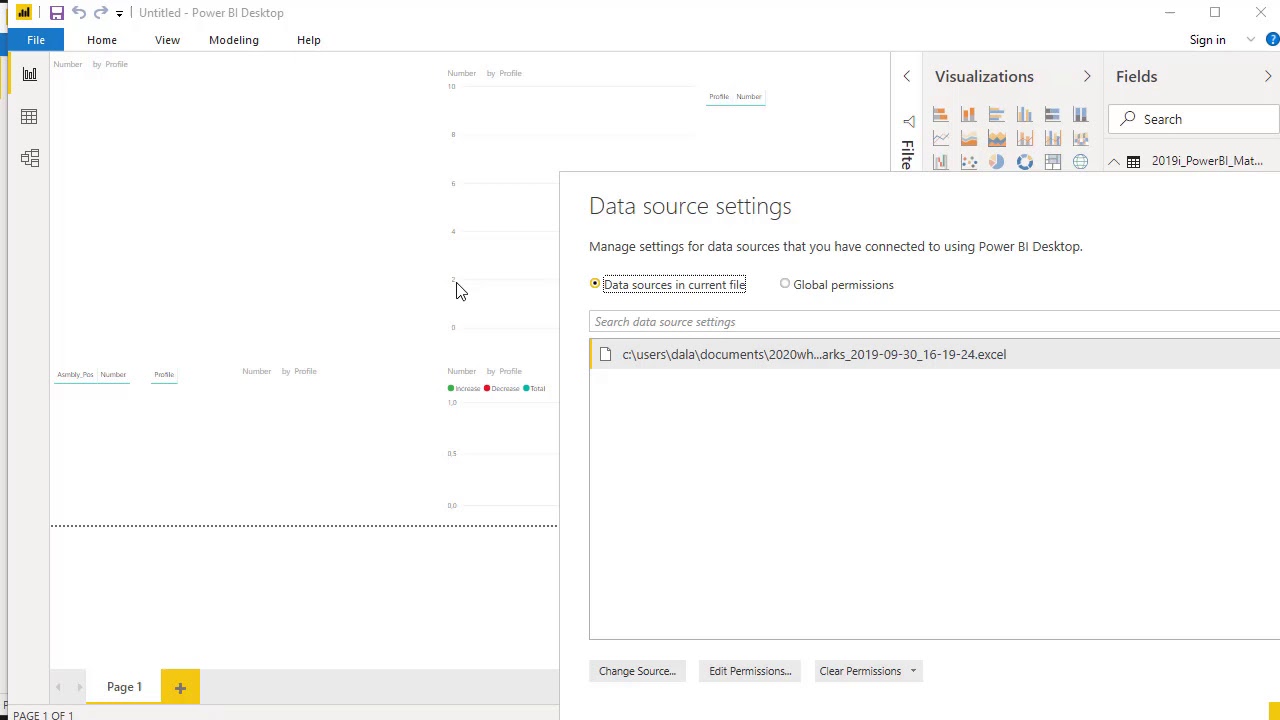The height and width of the screenshot is (720, 1280).
Task: Click the Total legend item on waterfall chart
Action: (x=534, y=388)
